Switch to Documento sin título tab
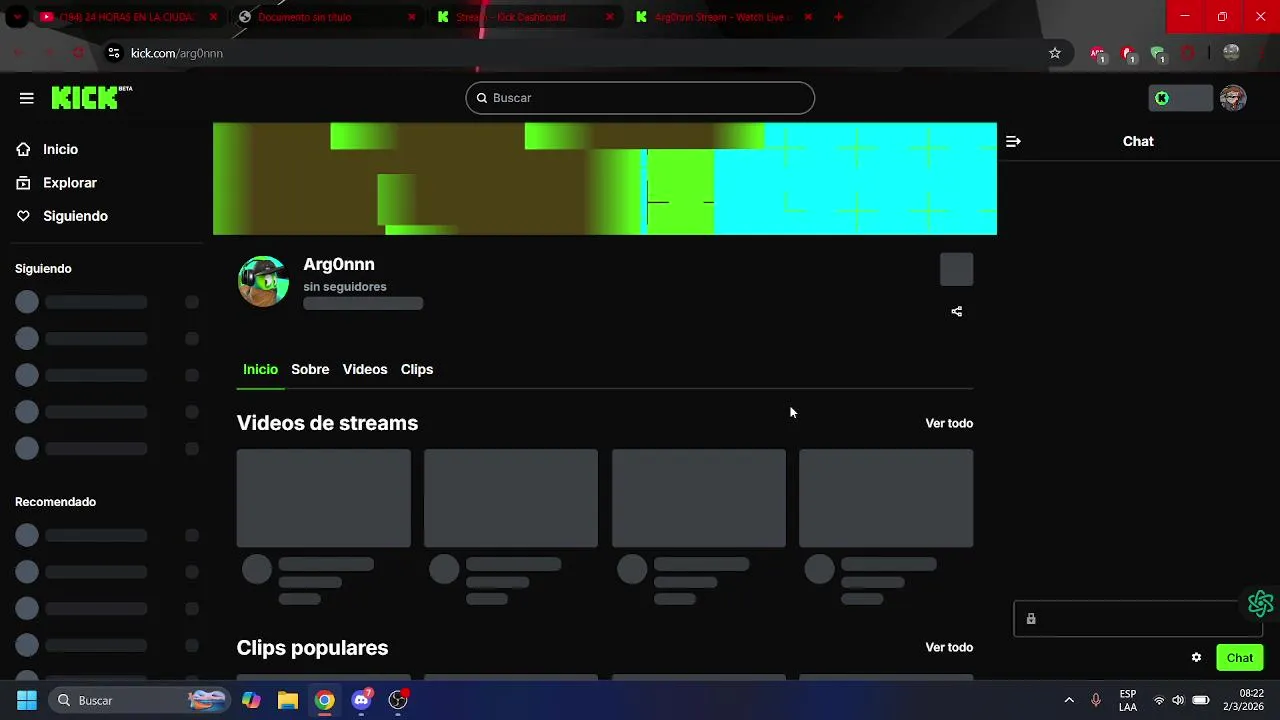Screen dimensions: 1280x720 point(327,17)
